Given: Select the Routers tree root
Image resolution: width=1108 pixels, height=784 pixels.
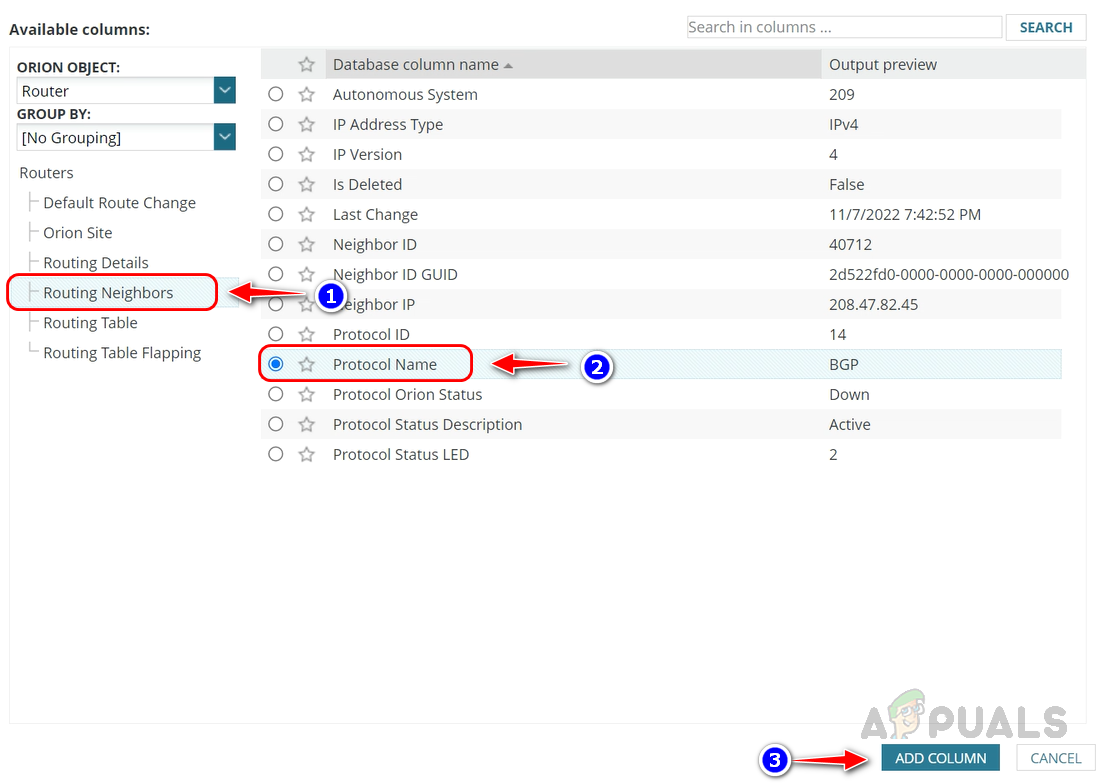Looking at the screenshot, I should click(x=47, y=173).
